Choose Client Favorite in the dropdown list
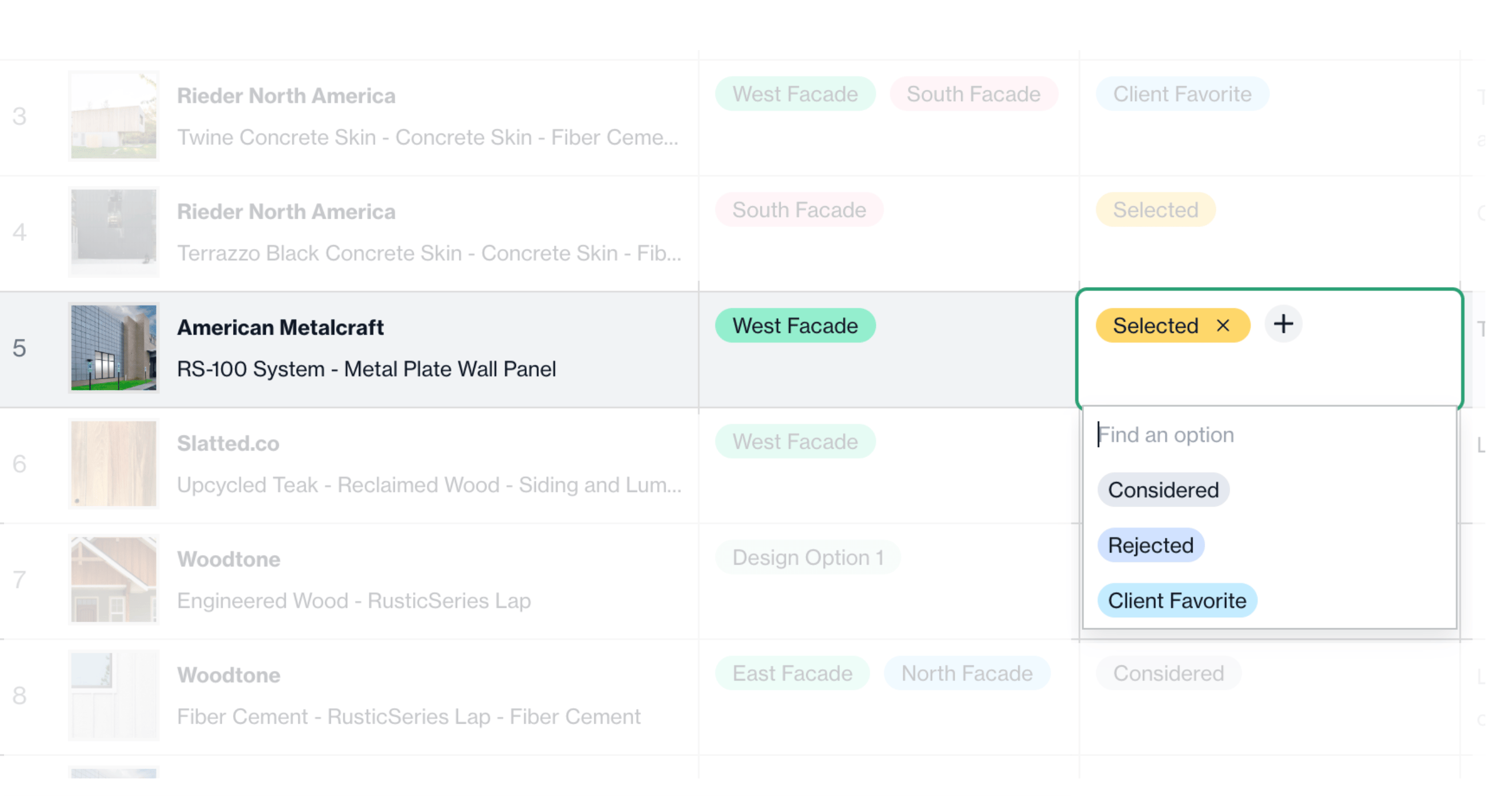 pos(1177,601)
